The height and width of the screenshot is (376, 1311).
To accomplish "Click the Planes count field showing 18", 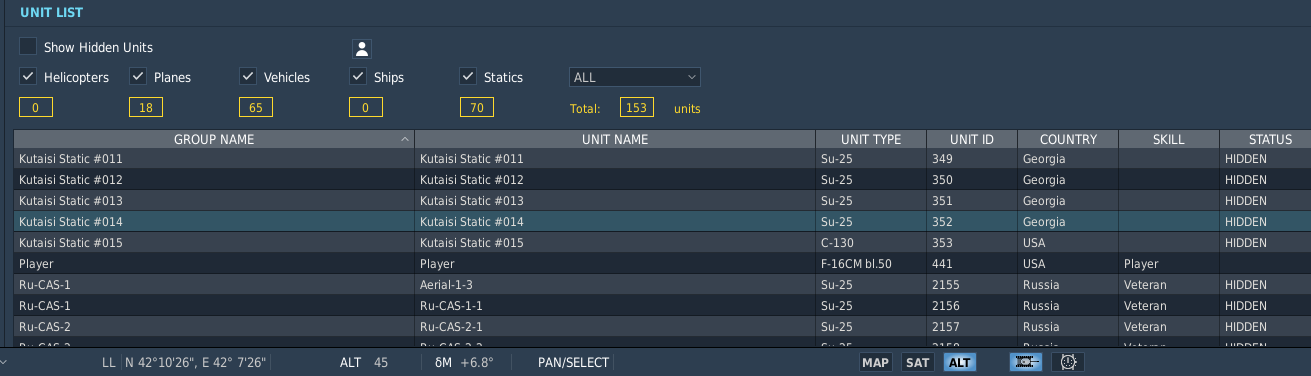I will (x=146, y=108).
